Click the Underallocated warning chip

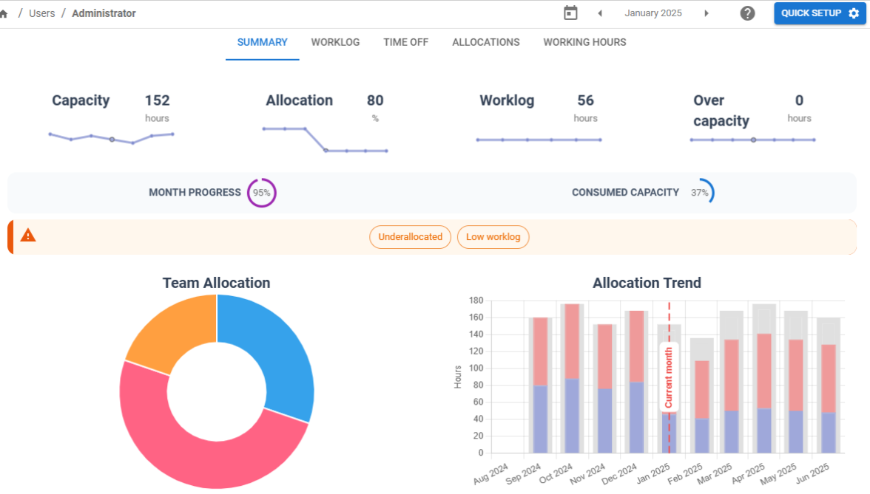pyautogui.click(x=410, y=237)
